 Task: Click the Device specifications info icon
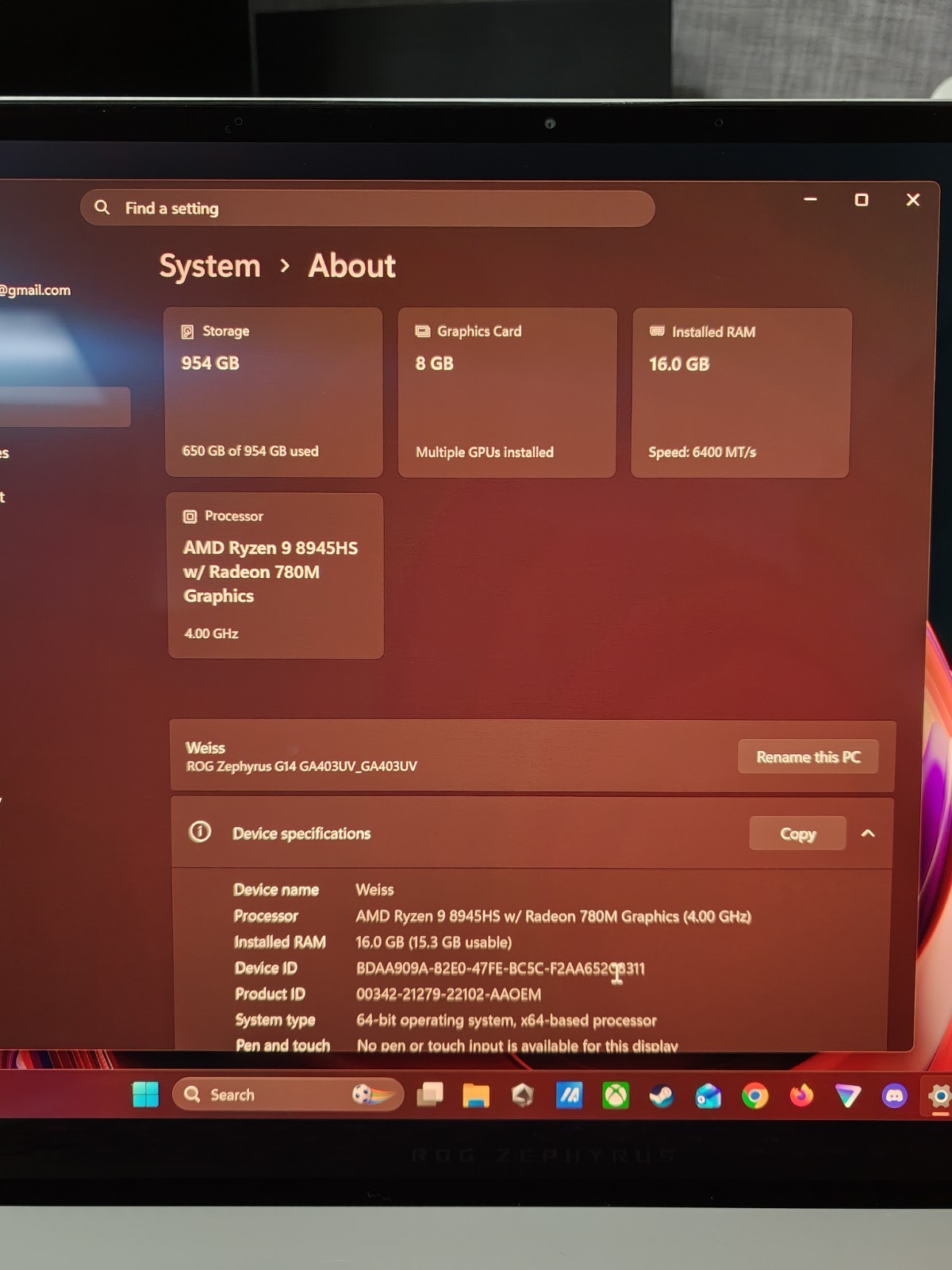tap(200, 832)
